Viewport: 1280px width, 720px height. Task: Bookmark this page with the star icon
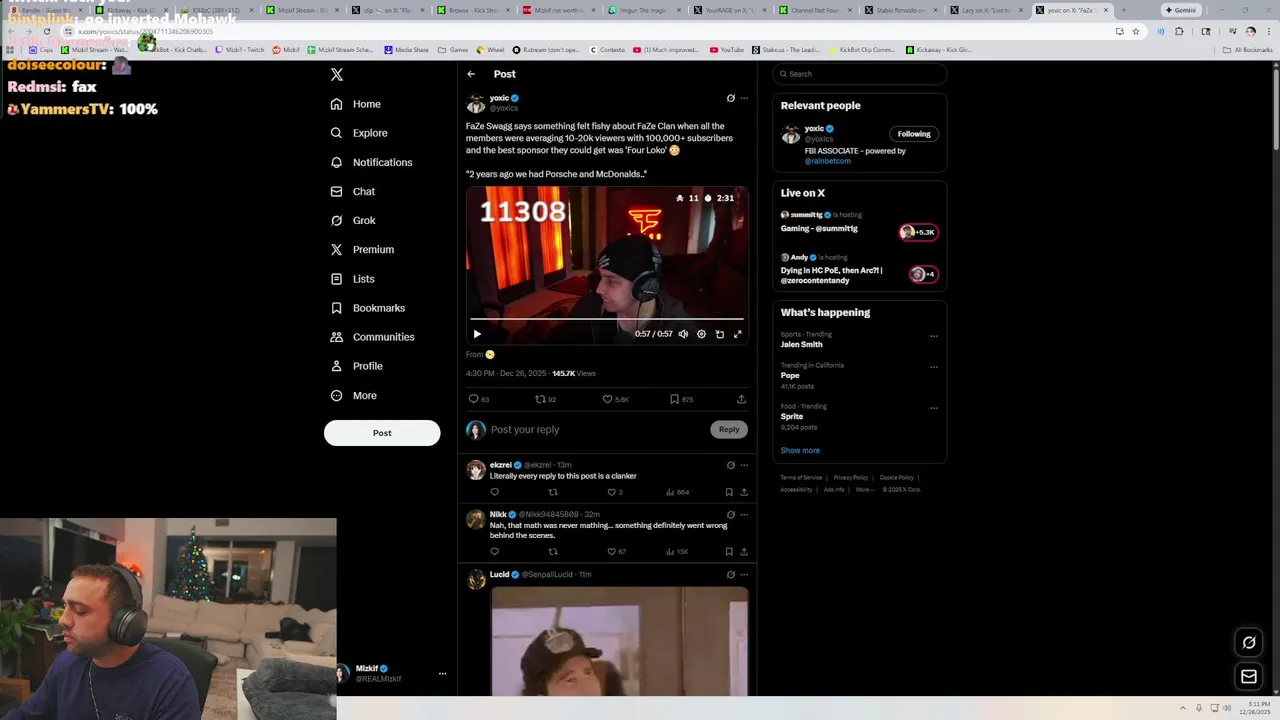pyautogui.click(x=1136, y=31)
